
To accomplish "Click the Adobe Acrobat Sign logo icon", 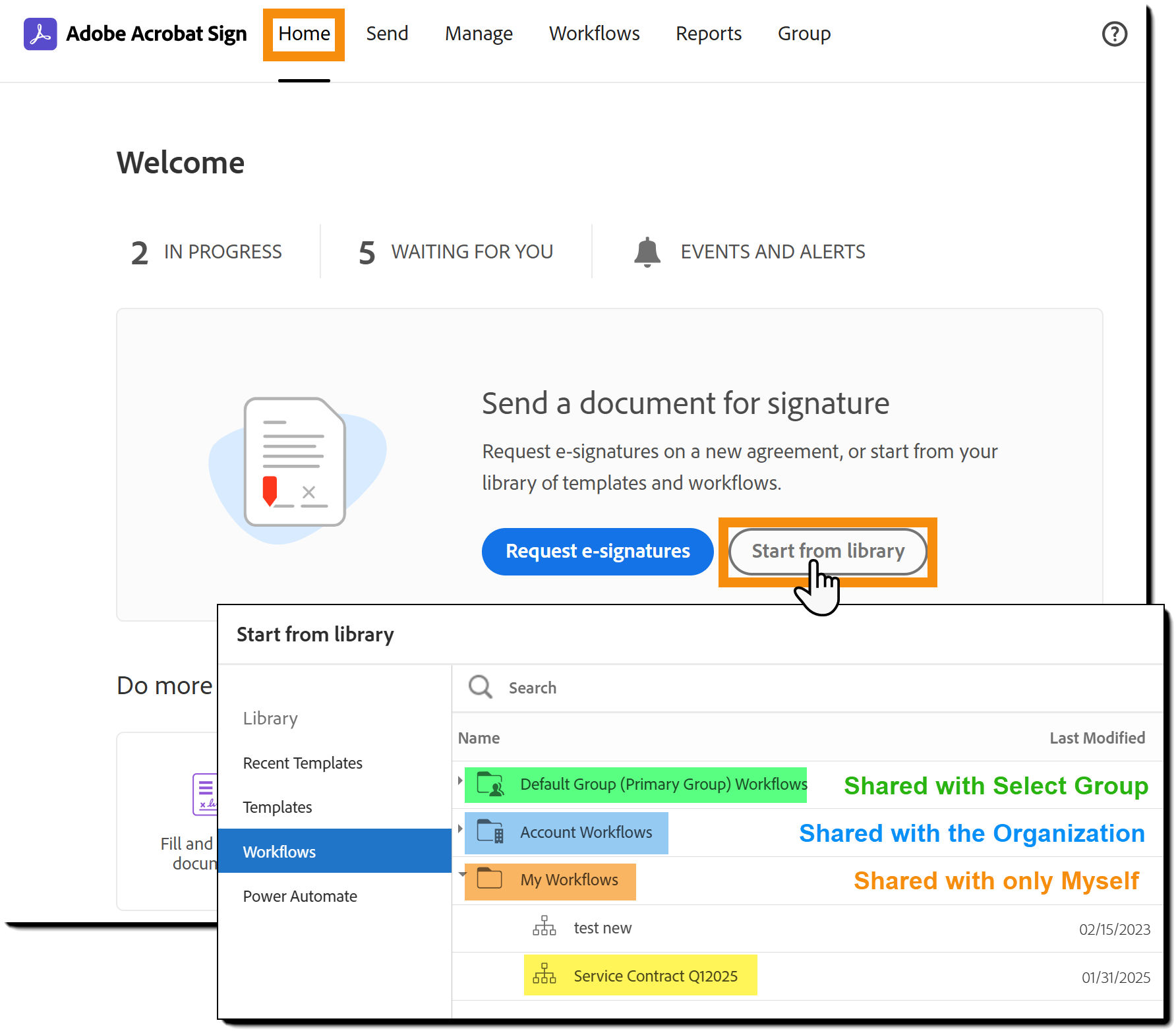I will click(x=40, y=34).
